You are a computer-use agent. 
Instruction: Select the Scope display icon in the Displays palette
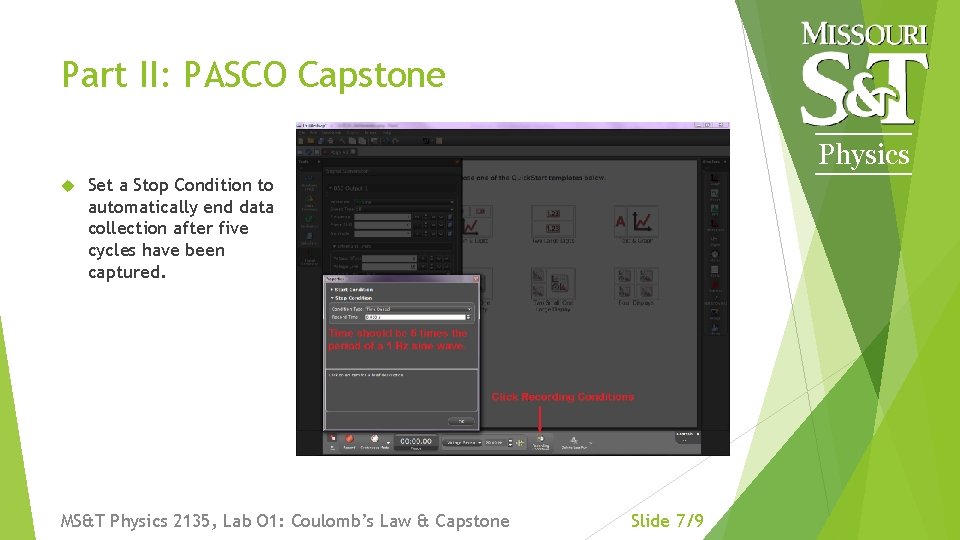[714, 195]
